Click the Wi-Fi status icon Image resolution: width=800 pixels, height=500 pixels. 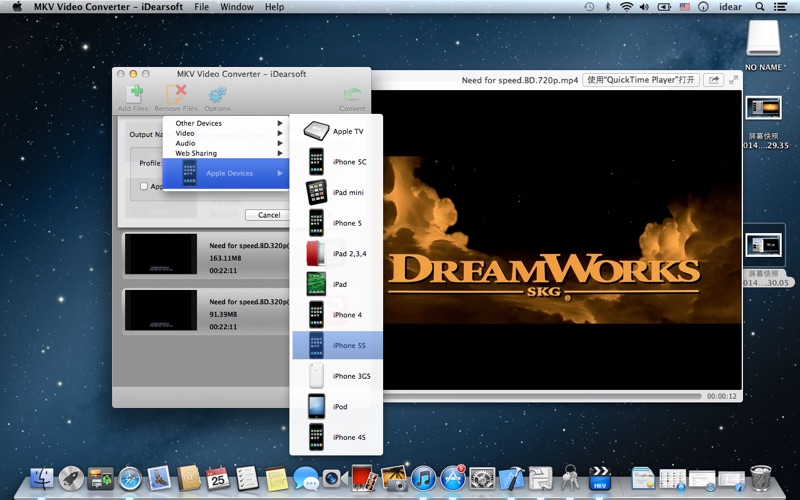[626, 7]
